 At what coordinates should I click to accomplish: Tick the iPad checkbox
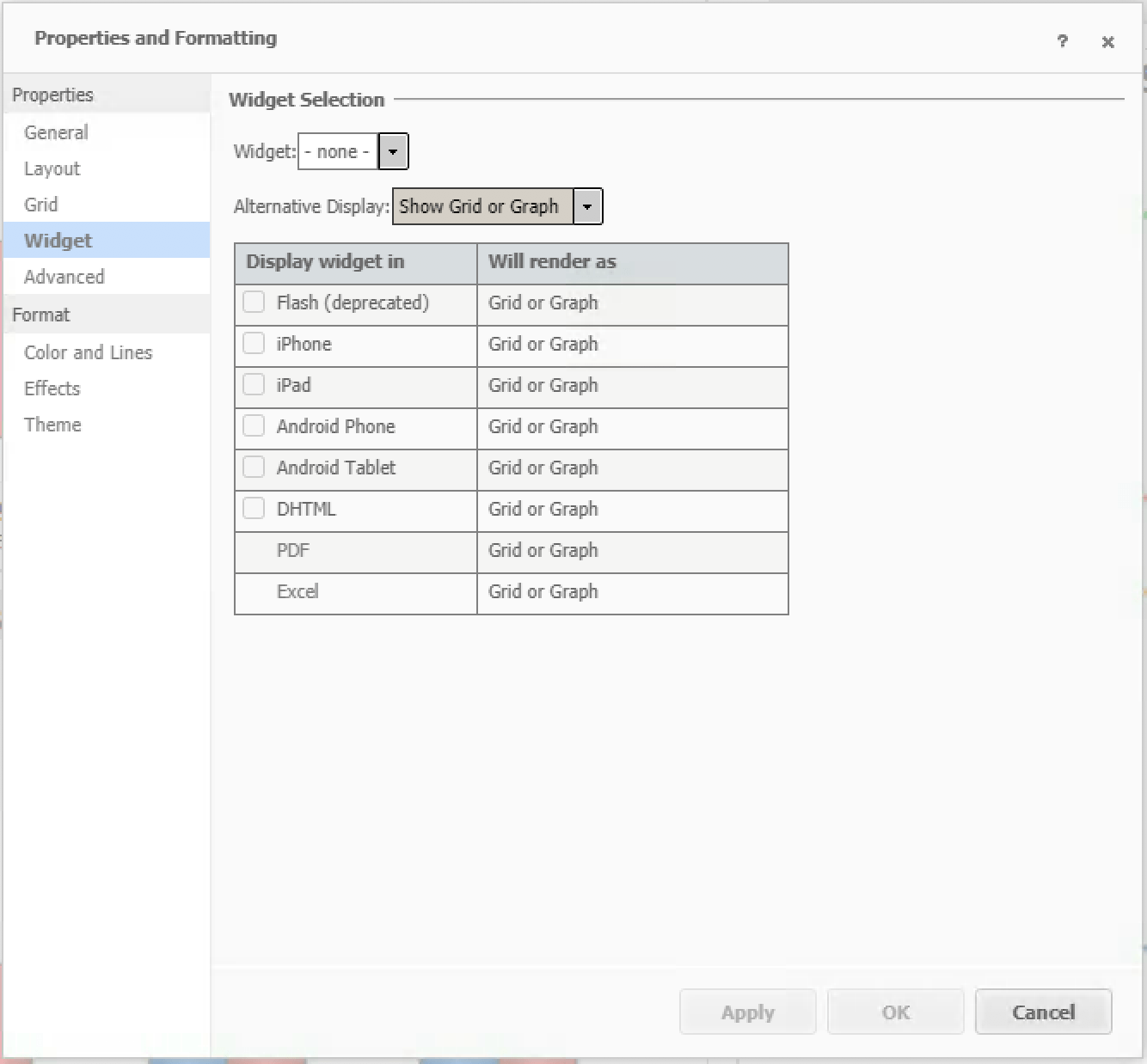(254, 385)
